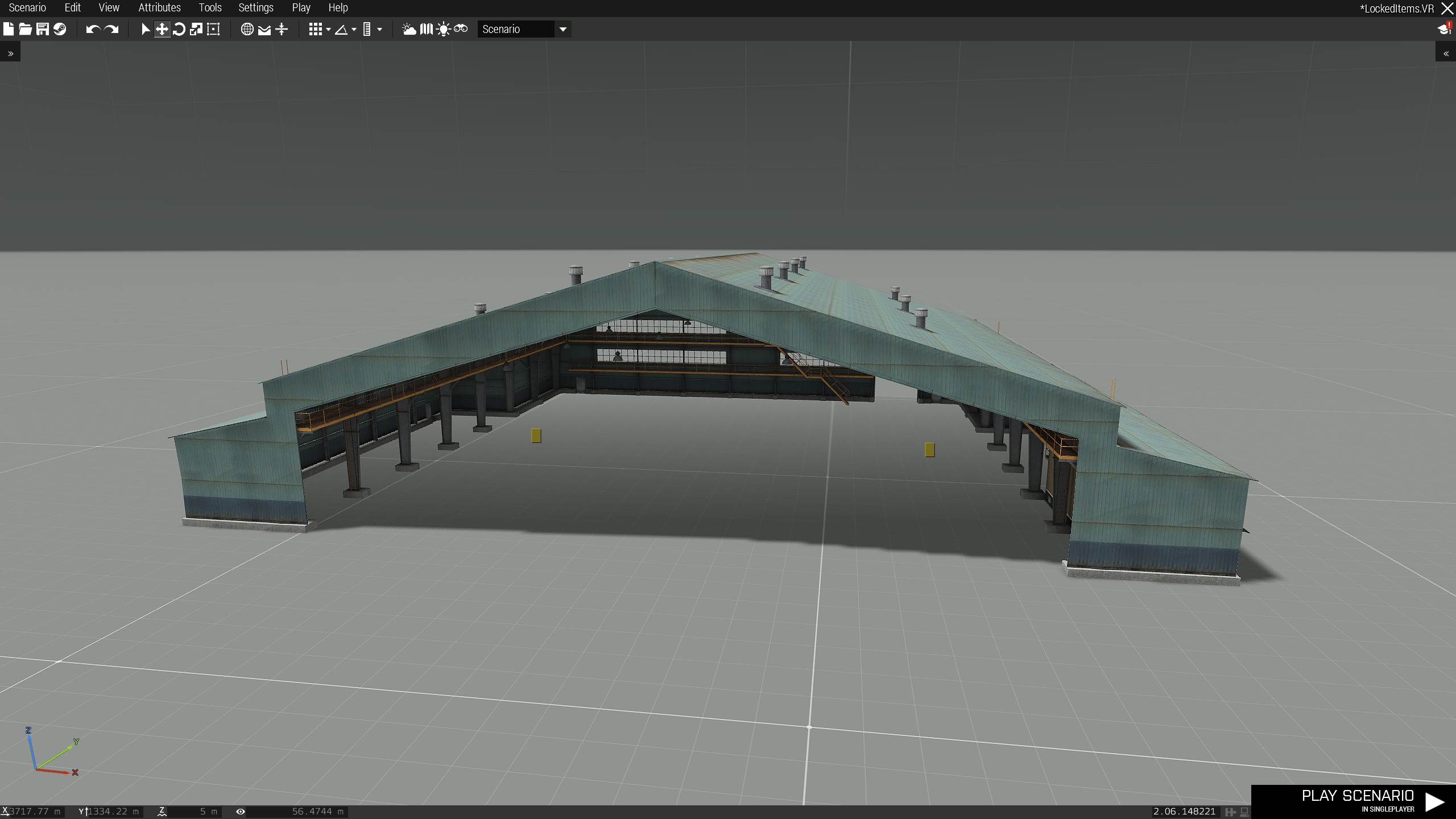This screenshot has width=1456, height=819.
Task: Toggle surface snapping icon
Action: pyautogui.click(x=264, y=29)
